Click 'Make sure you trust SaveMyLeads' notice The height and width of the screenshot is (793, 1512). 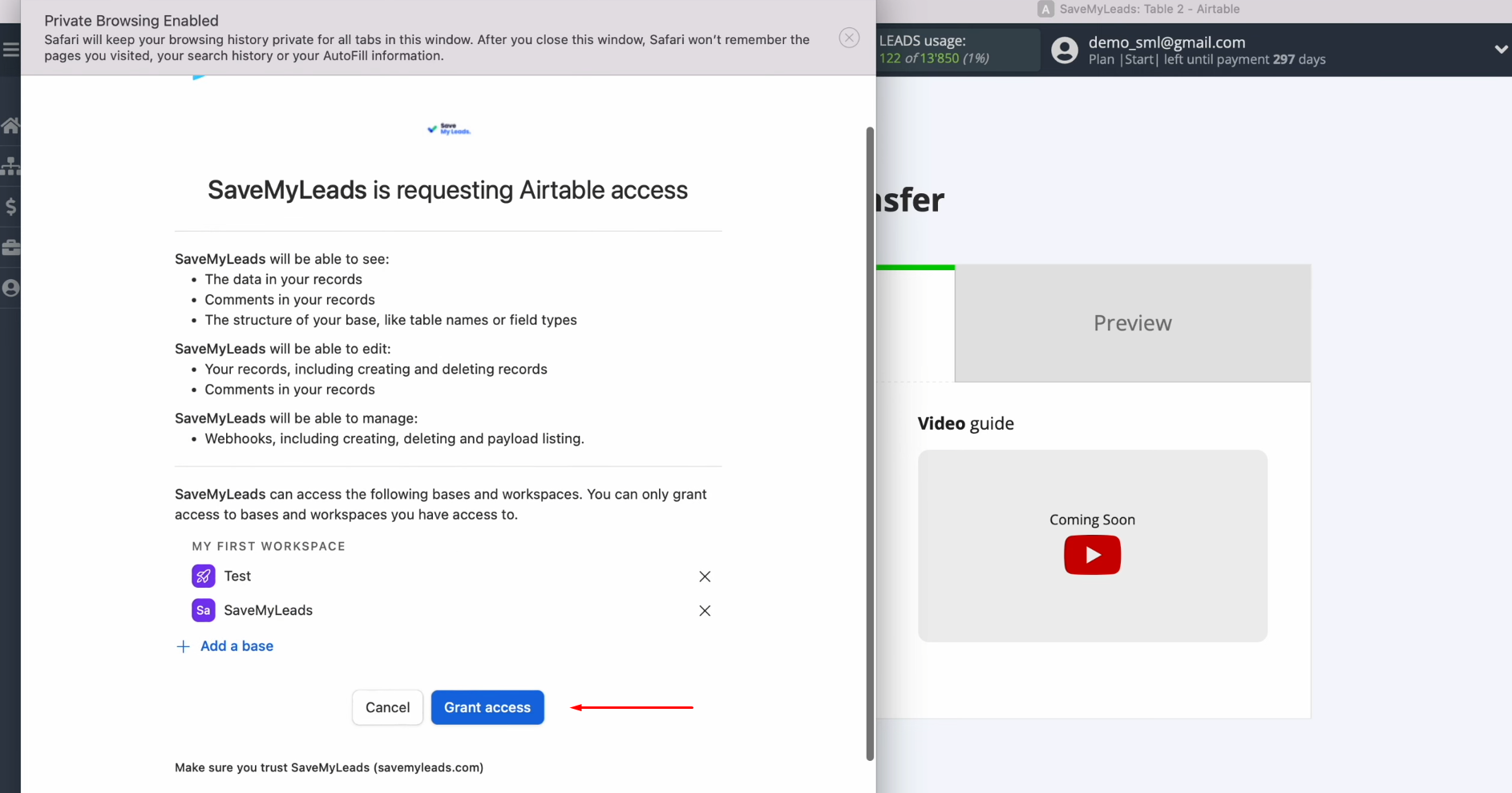tap(329, 767)
